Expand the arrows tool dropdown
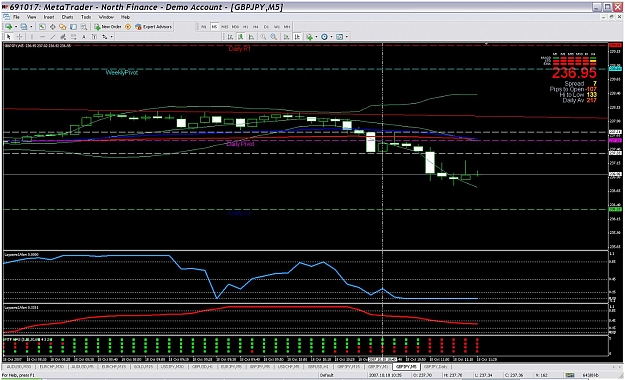 112,37
